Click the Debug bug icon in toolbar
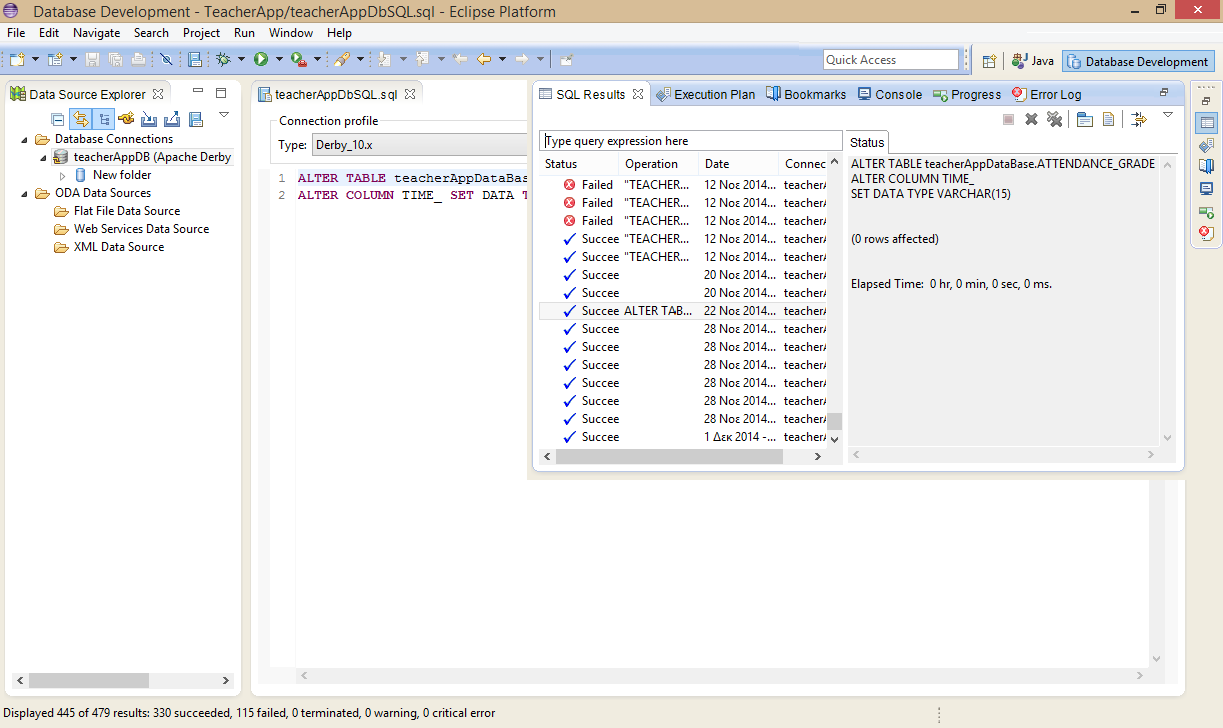1223x728 pixels. tap(223, 60)
